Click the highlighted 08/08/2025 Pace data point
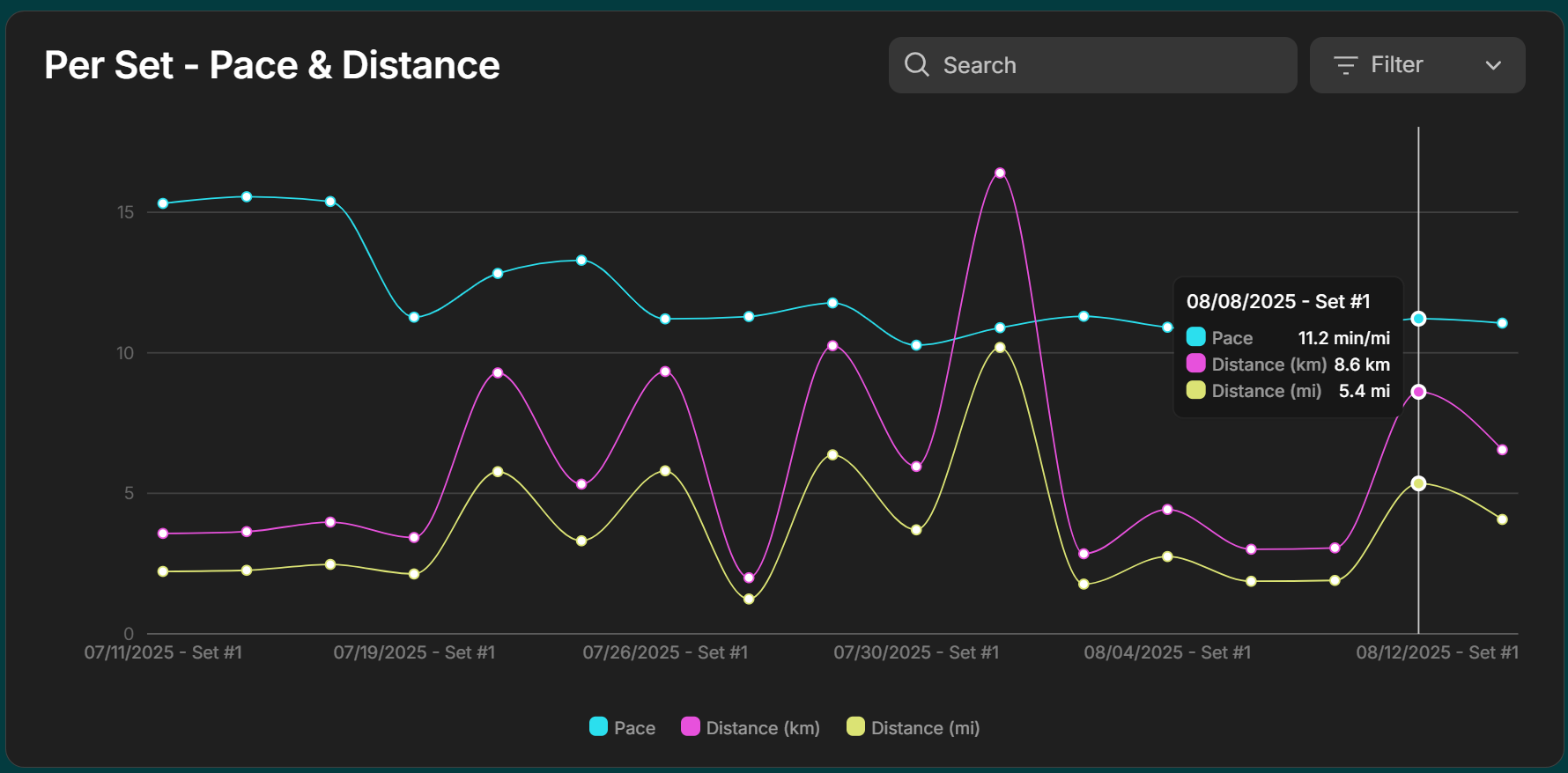 pos(1418,319)
